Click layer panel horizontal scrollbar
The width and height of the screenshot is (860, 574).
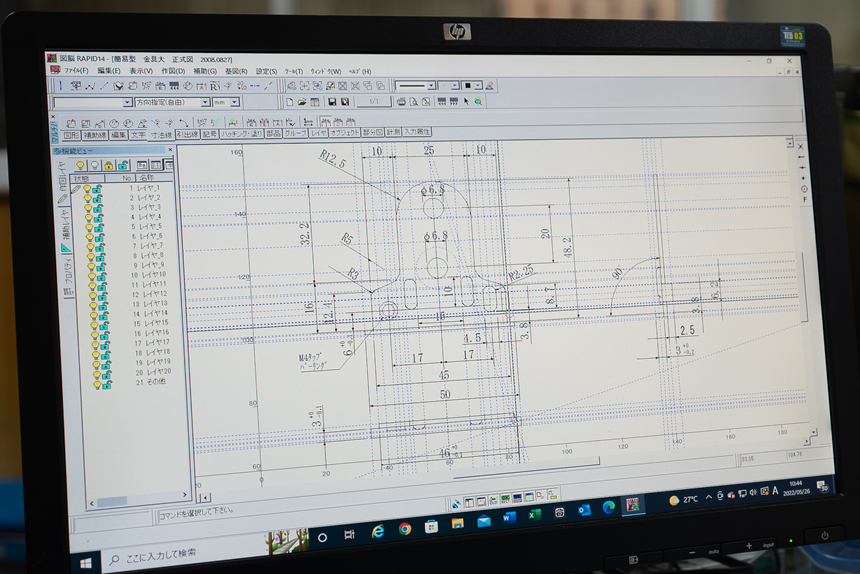(x=138, y=499)
